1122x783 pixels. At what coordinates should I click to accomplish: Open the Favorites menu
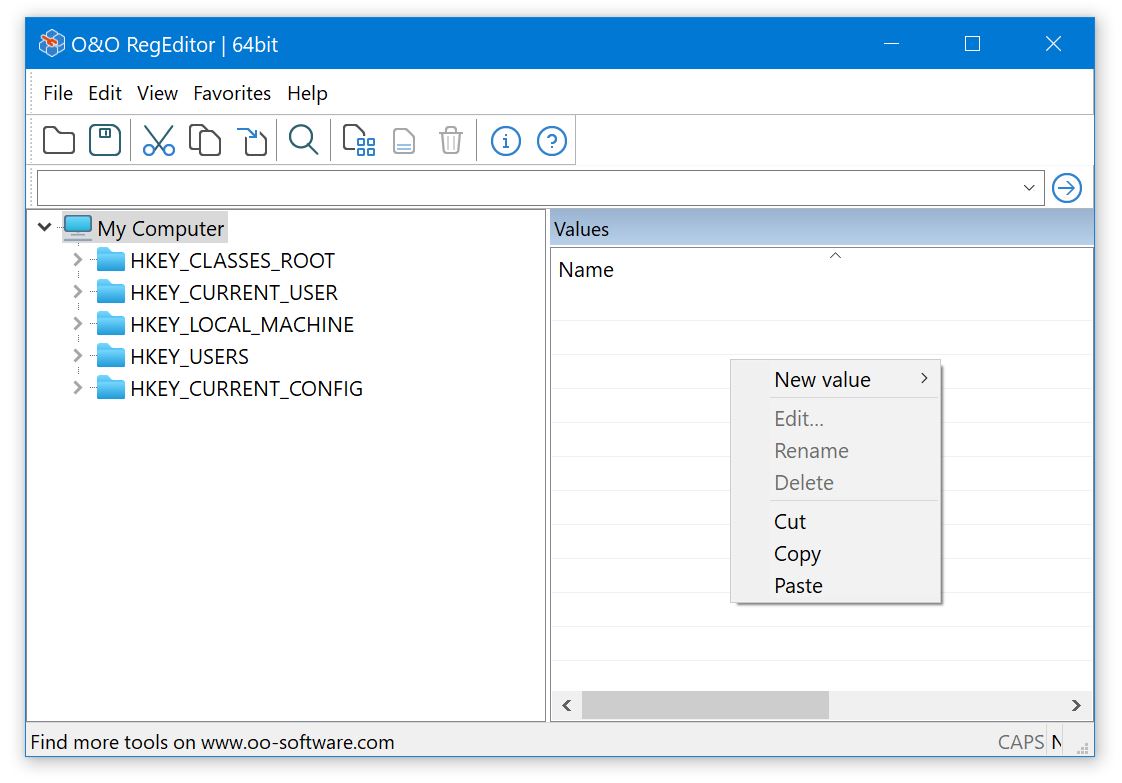pos(232,93)
